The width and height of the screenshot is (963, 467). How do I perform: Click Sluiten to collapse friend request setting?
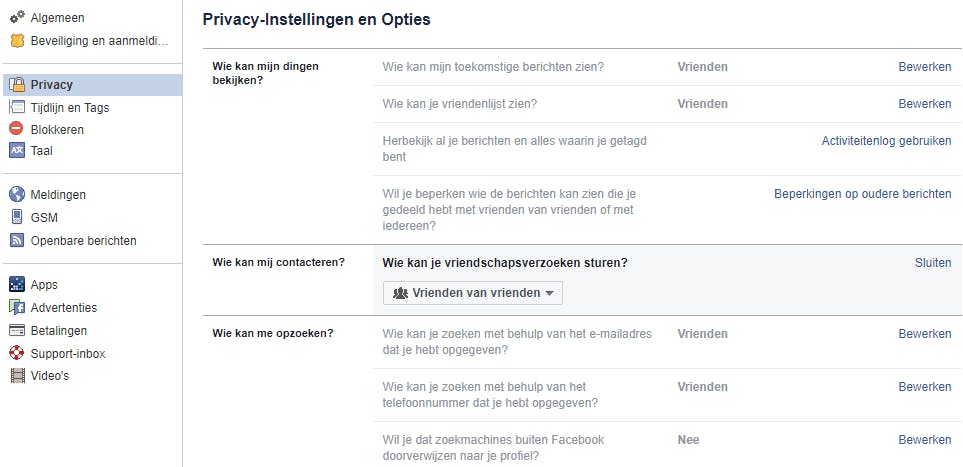(x=932, y=263)
